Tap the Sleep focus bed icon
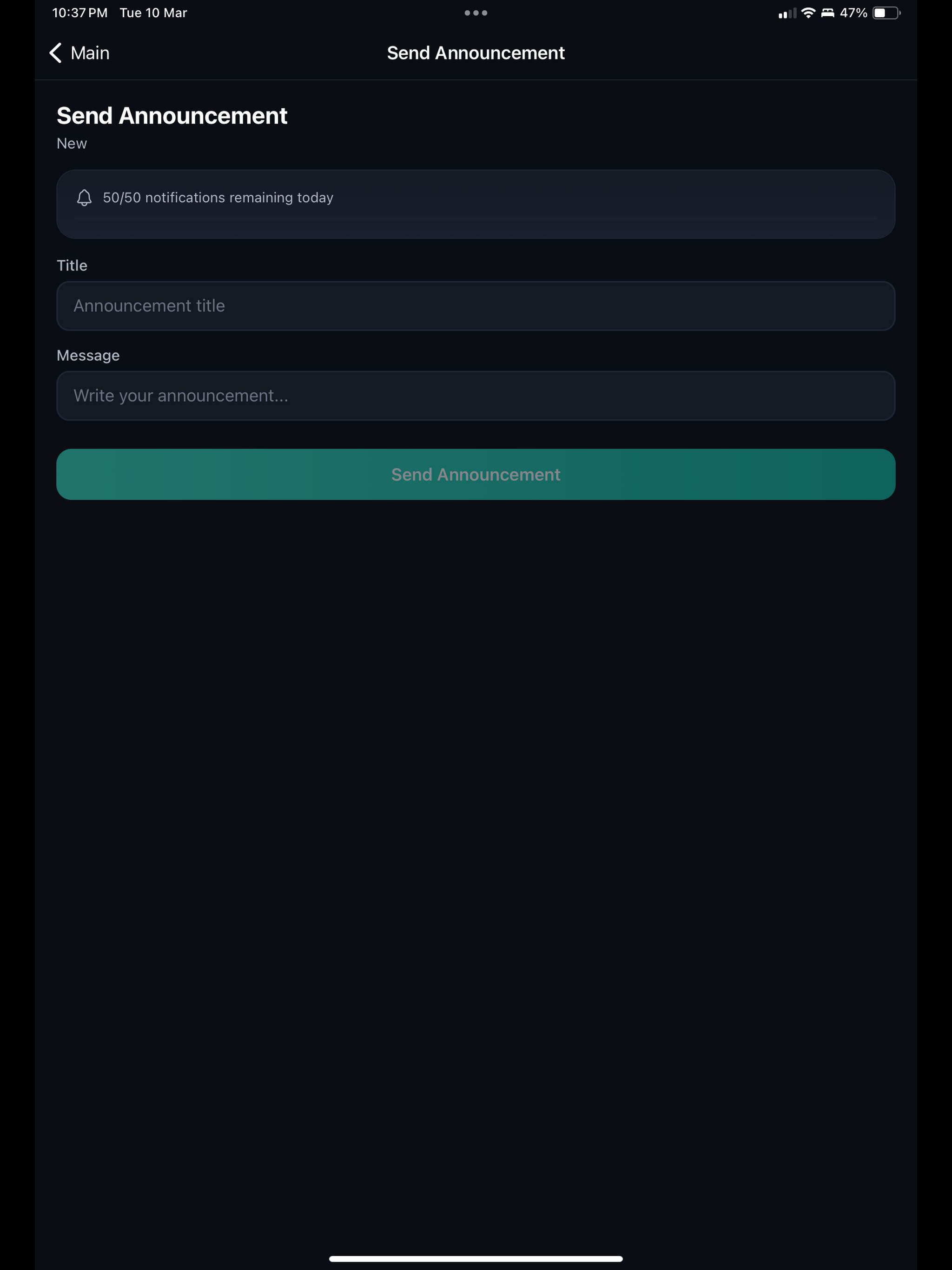Image resolution: width=952 pixels, height=1270 pixels. pyautogui.click(x=827, y=13)
